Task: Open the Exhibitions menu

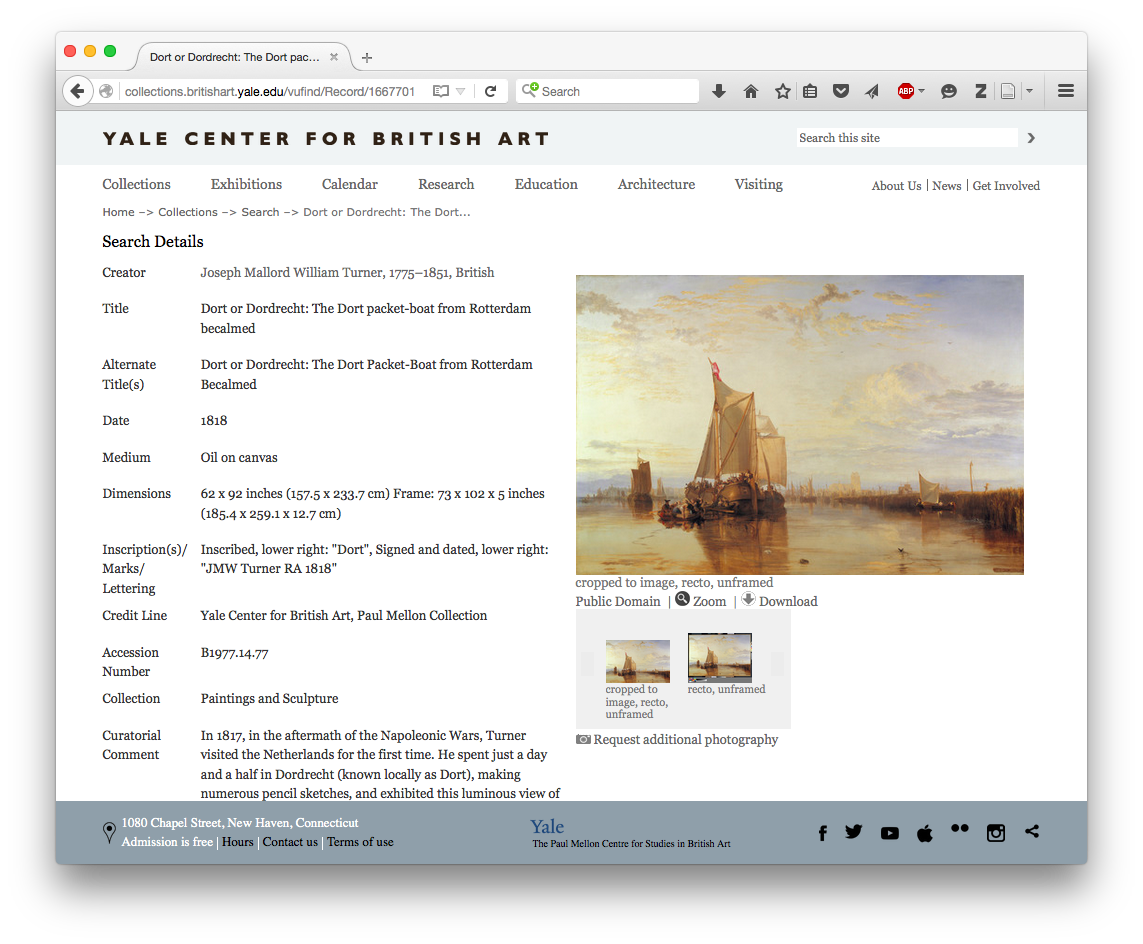Action: (246, 184)
